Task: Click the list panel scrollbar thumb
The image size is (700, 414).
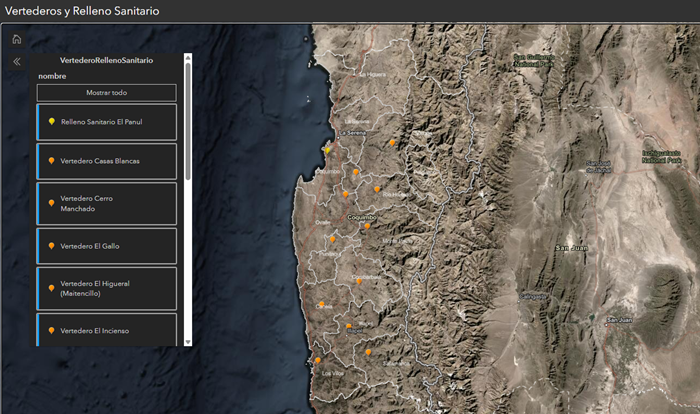Action: point(188,121)
